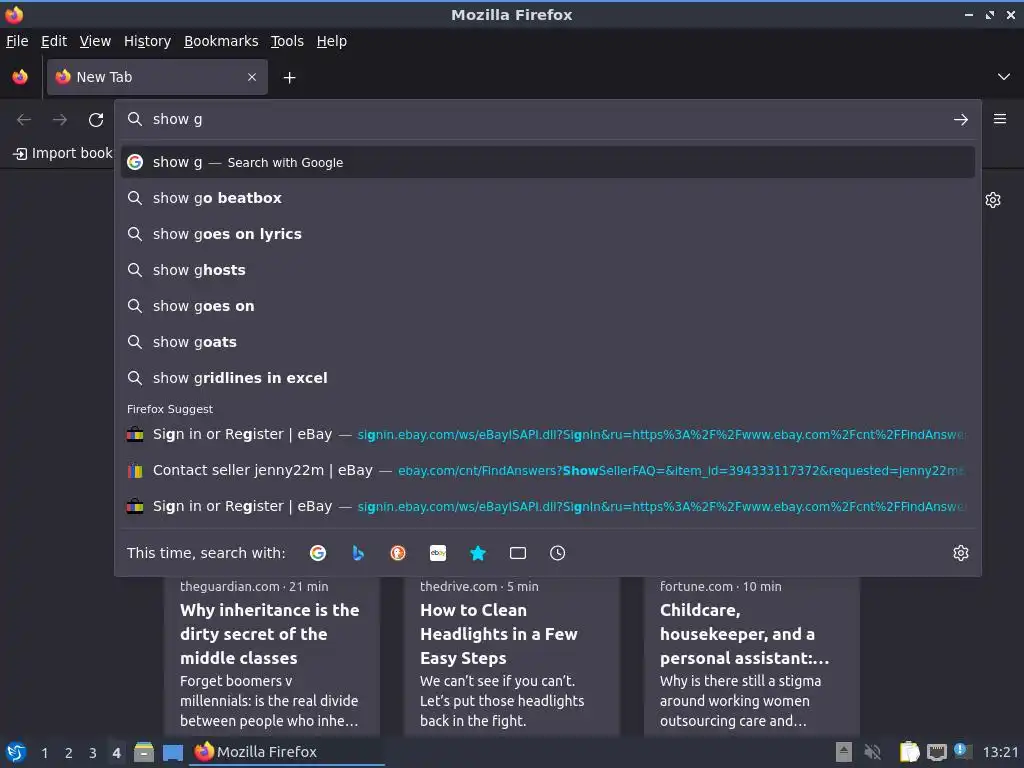Open the clipboard tray icon

pyautogui.click(x=909, y=752)
